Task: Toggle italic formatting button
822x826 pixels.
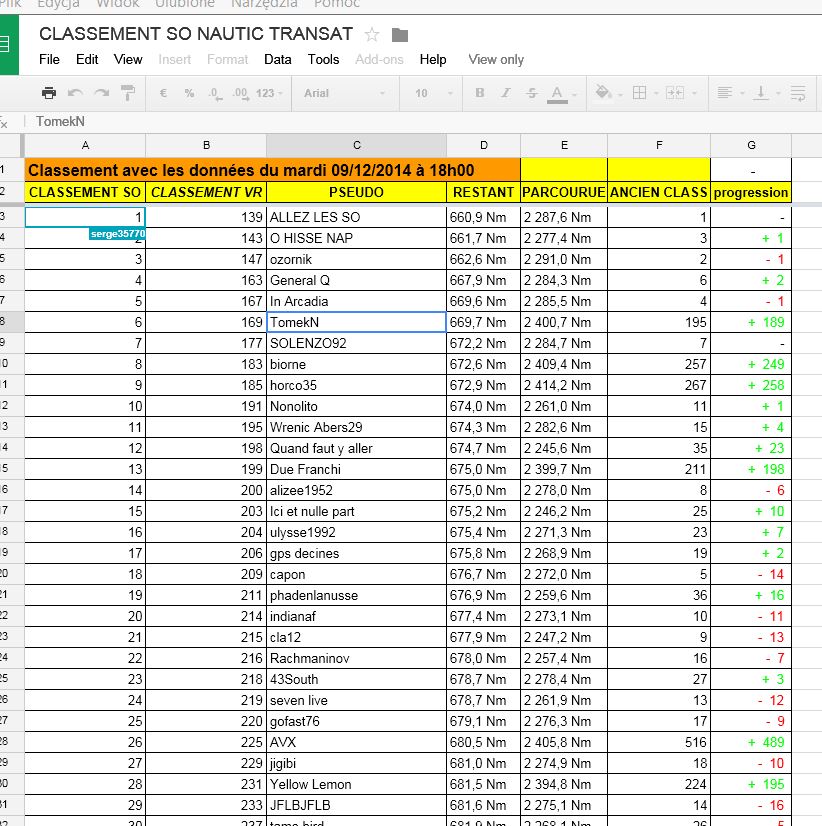Action: point(506,93)
